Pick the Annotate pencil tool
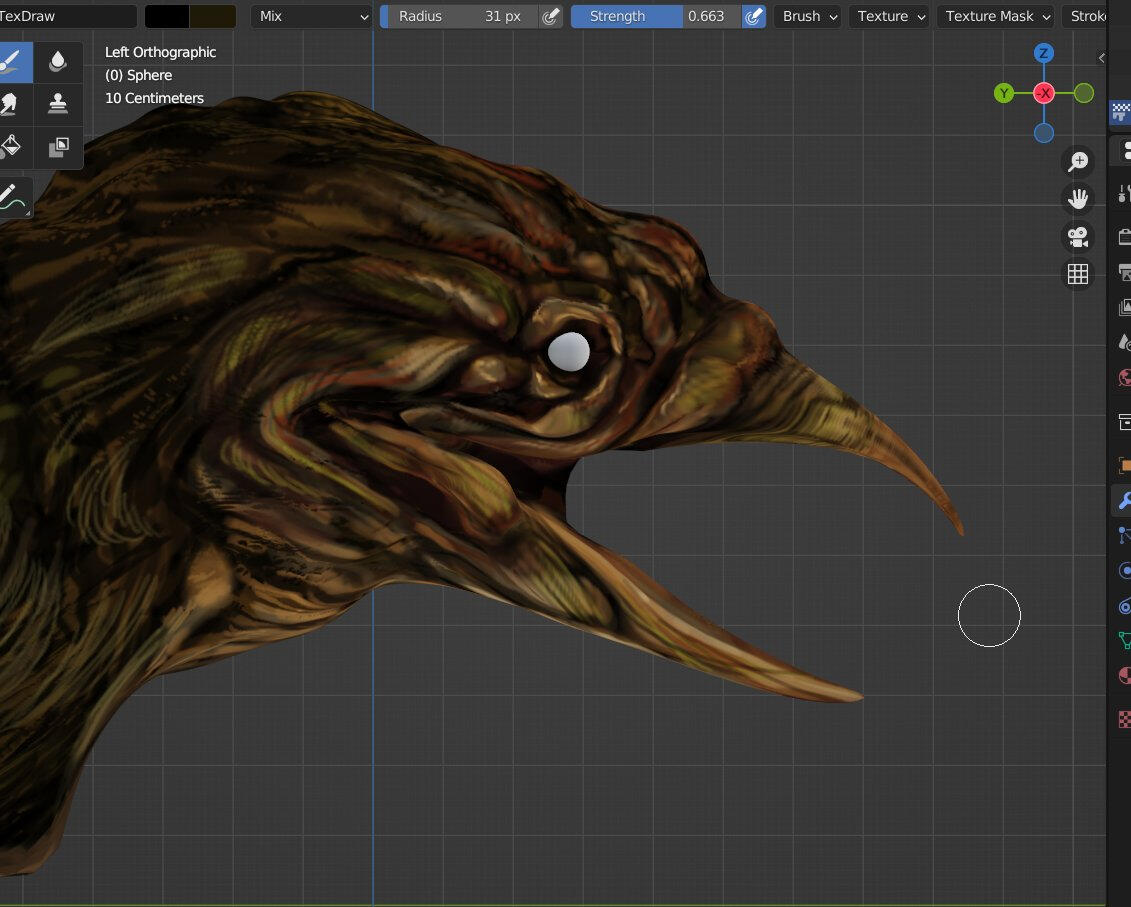Viewport: 1131px width, 907px height. pyautogui.click(x=12, y=197)
